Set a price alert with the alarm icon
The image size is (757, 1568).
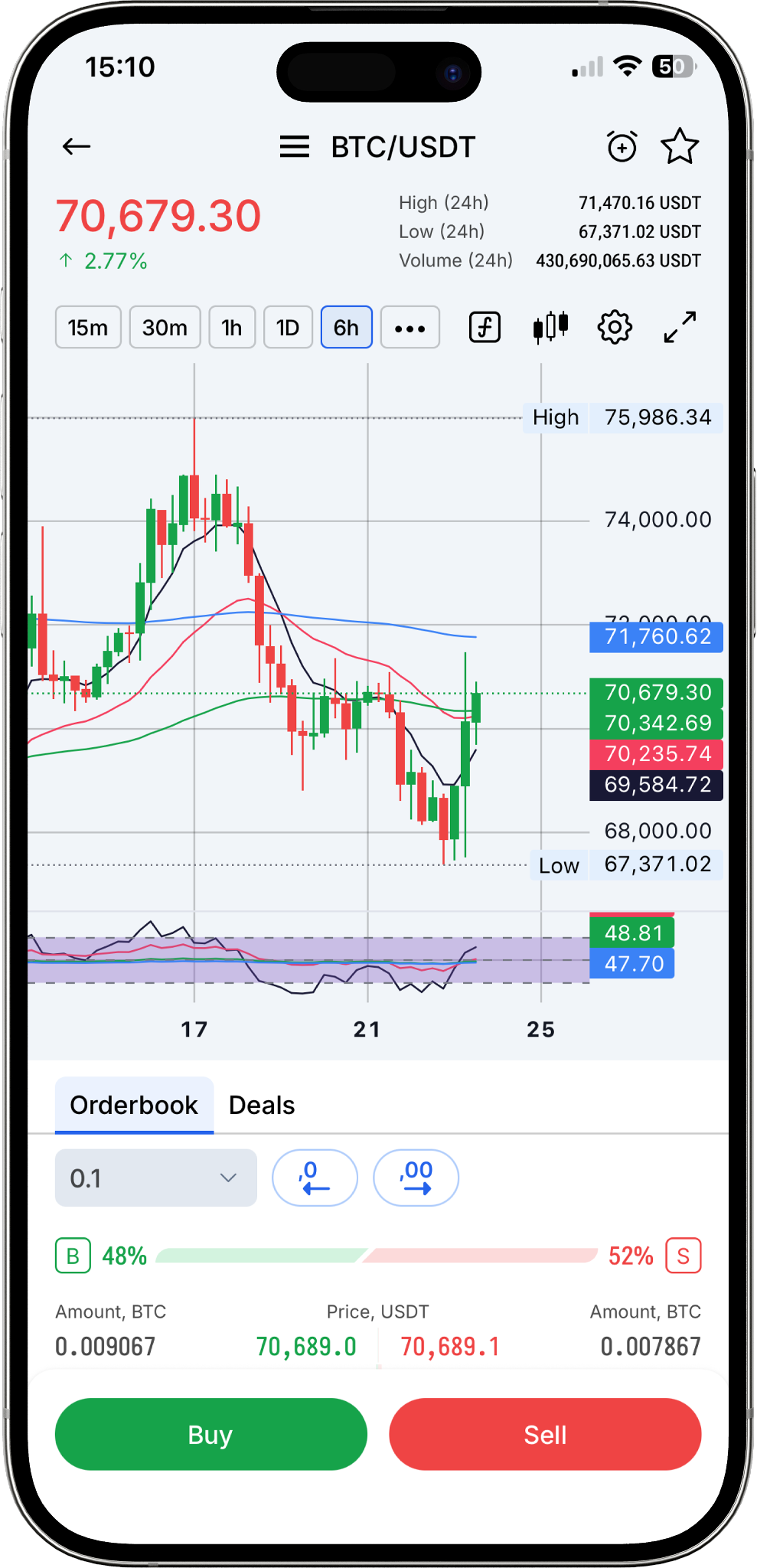(622, 146)
